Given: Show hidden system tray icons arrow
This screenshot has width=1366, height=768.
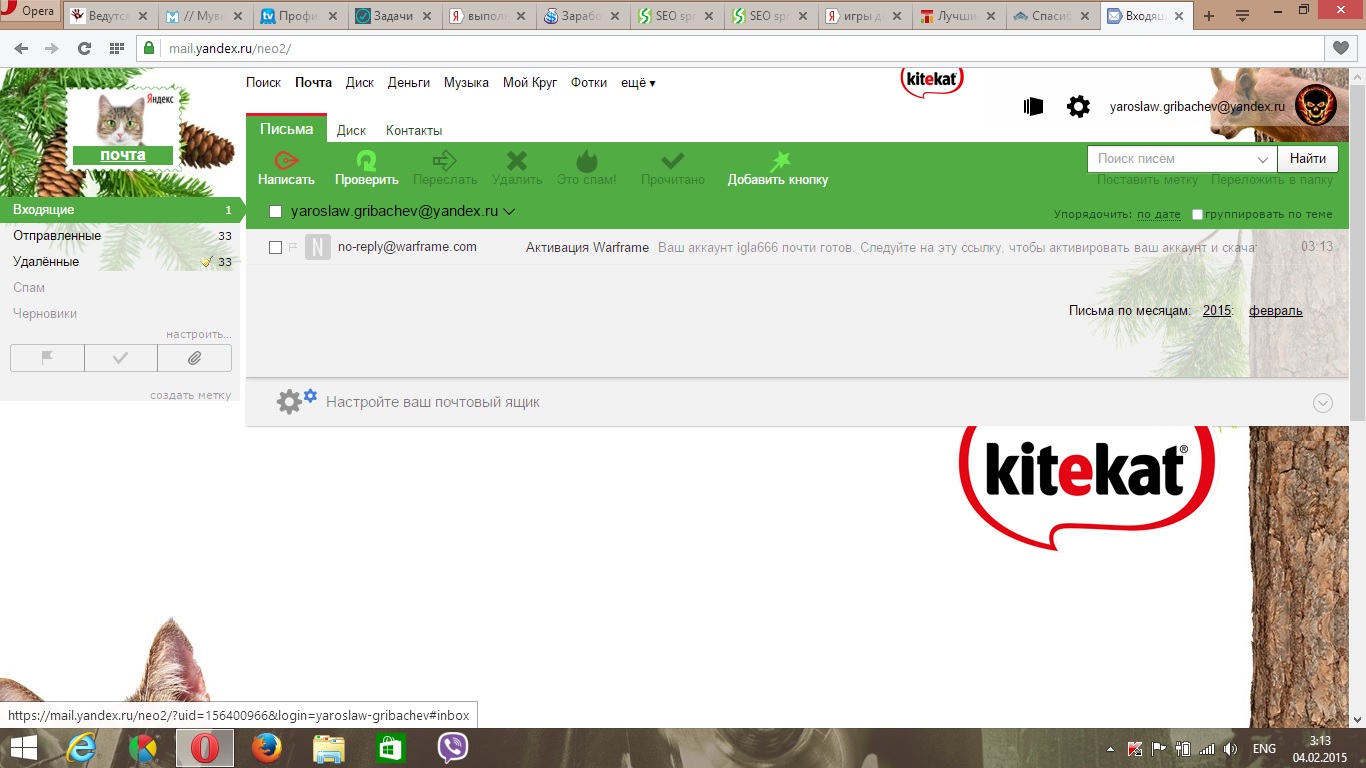Looking at the screenshot, I should pos(1110,748).
